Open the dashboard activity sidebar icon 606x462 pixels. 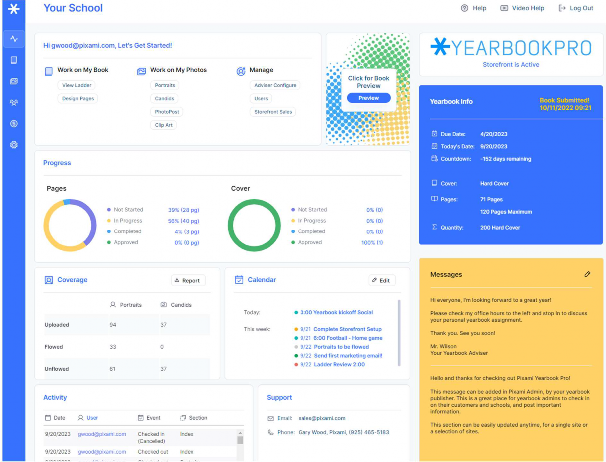[x=14, y=39]
